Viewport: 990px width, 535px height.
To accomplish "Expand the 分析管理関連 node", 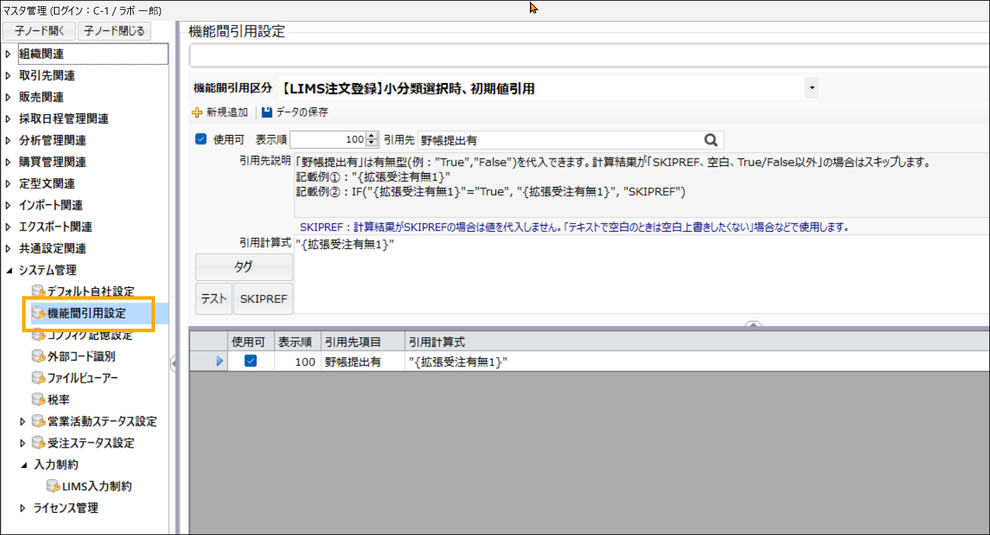I will 8,140.
